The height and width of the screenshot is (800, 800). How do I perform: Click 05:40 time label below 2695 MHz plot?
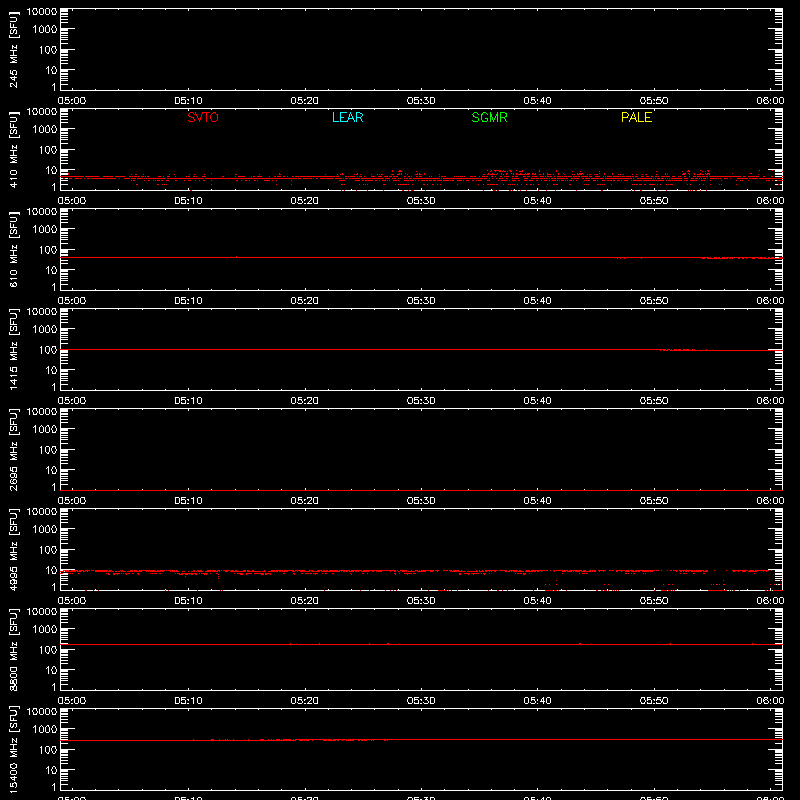tap(537, 501)
